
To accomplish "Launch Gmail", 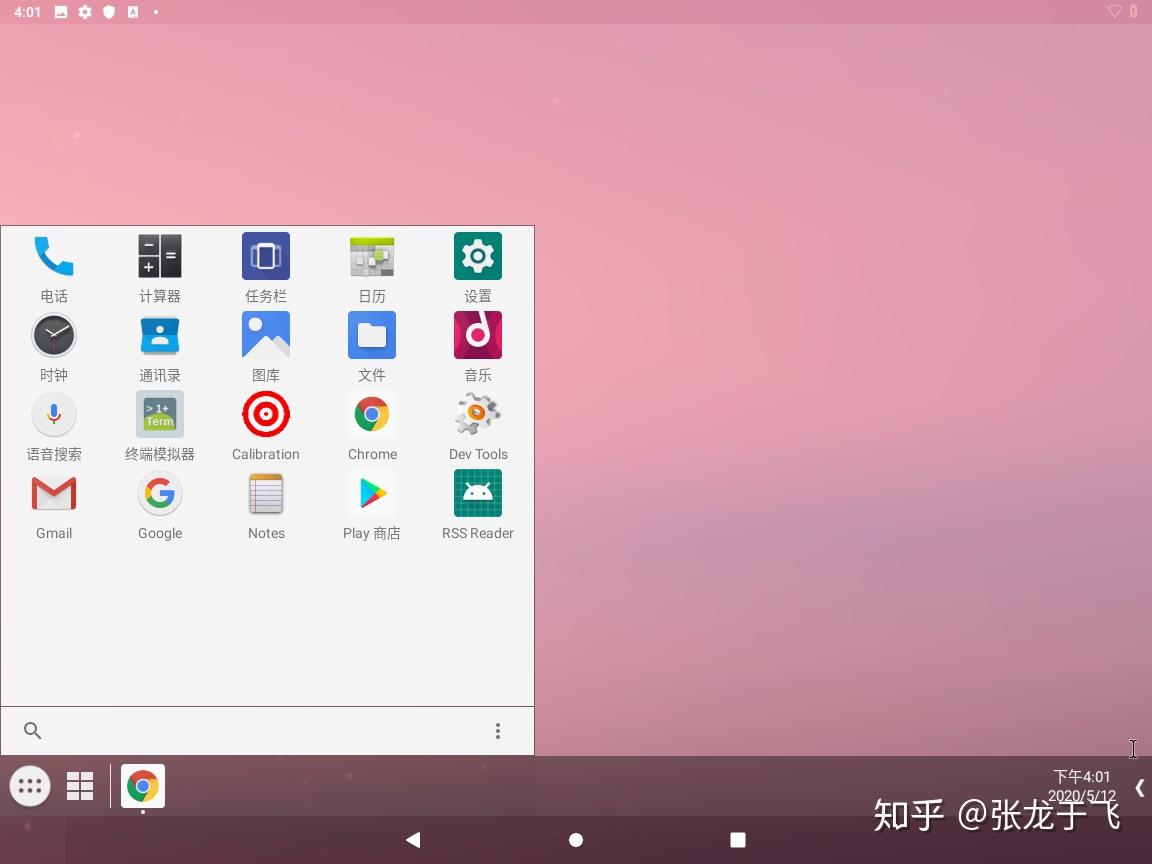I will 53,493.
